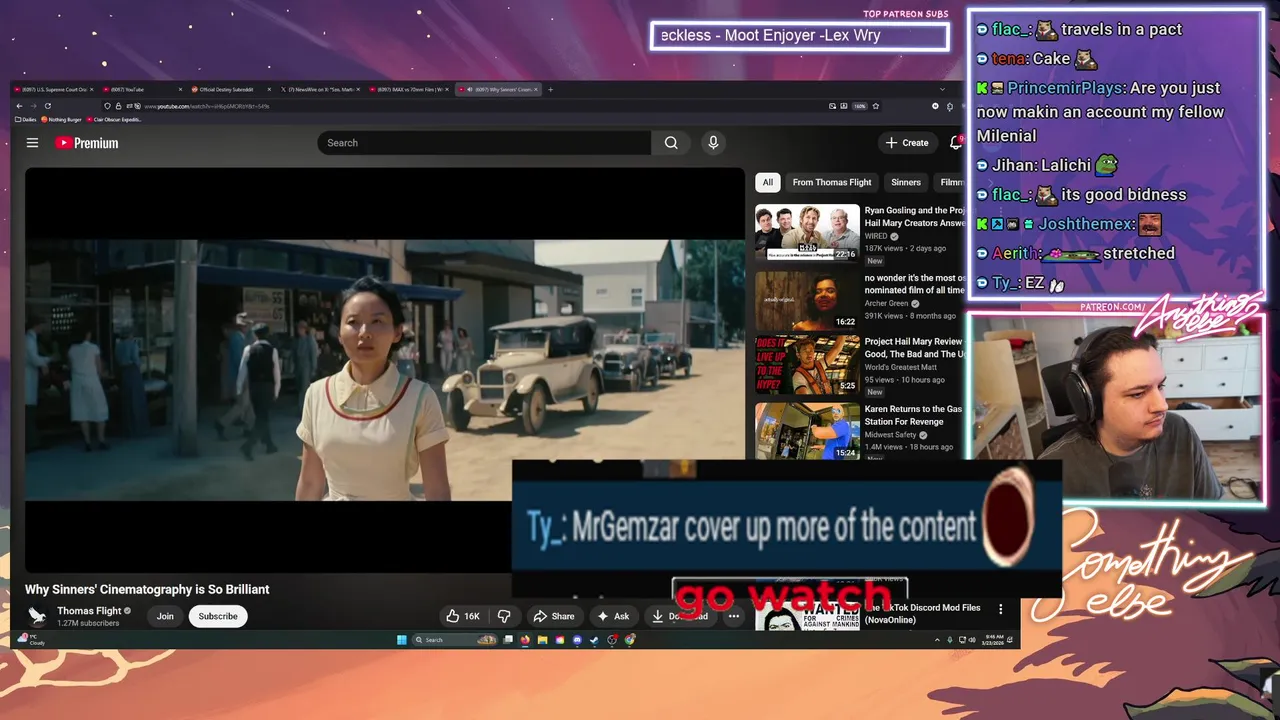
Task: Click PrincemirPlays chat message
Action: (1100, 112)
